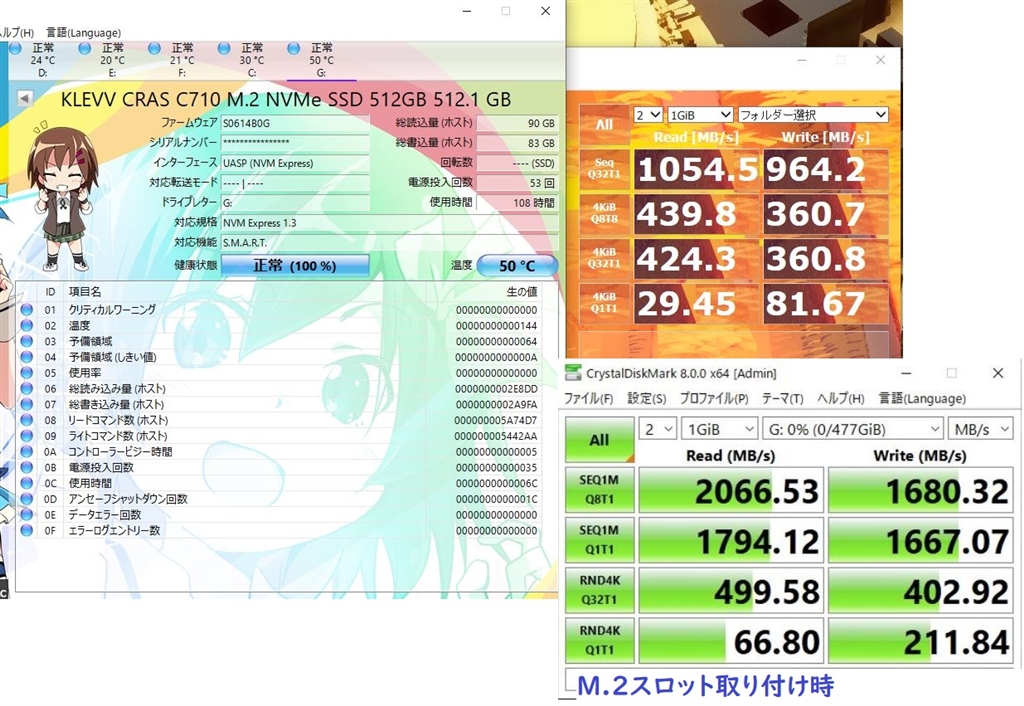
Task: Click 211.84 RND4K Q1T1 write result
Action: pos(921,641)
